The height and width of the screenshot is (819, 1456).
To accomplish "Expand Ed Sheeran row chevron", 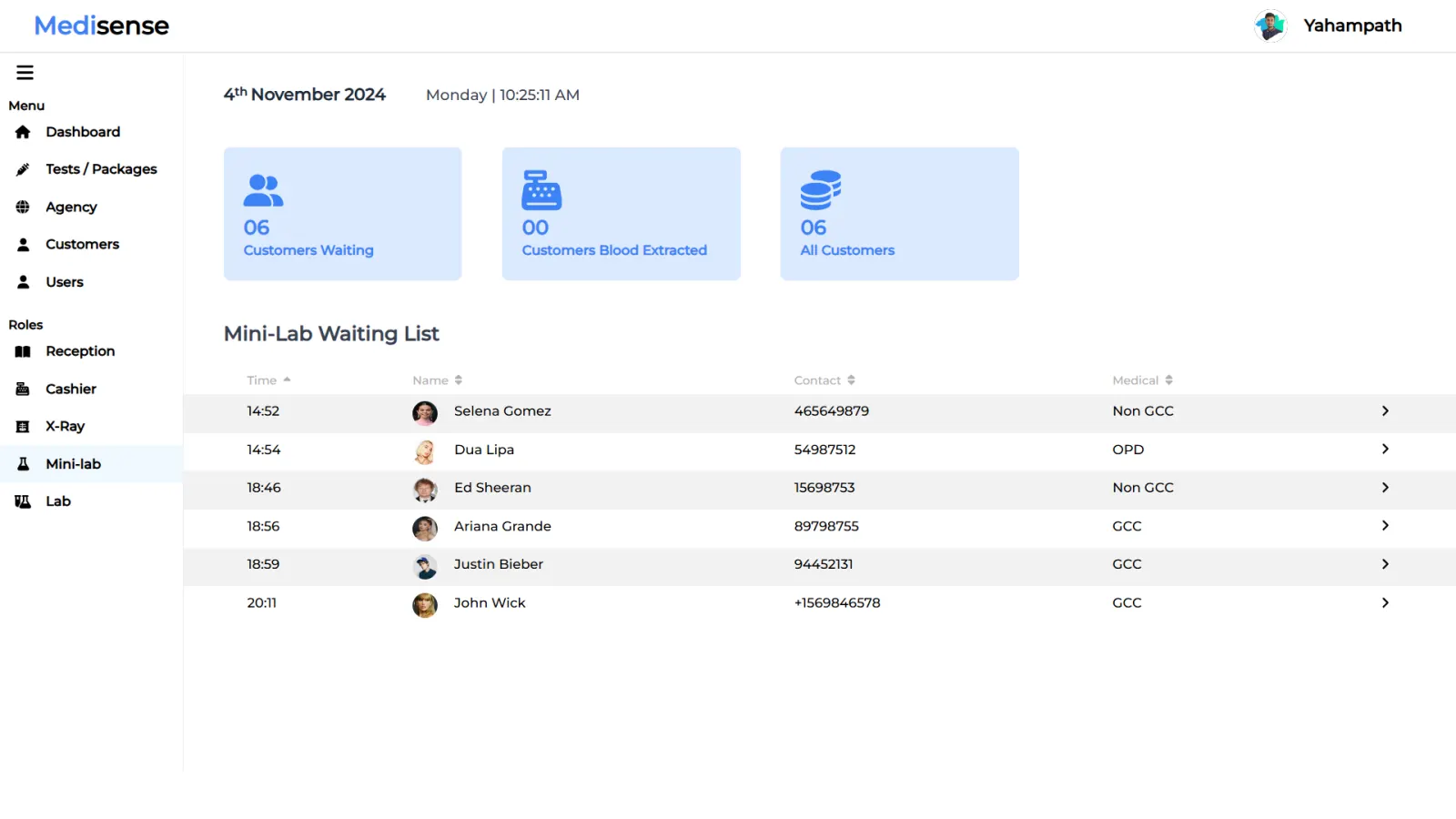I will [1385, 488].
